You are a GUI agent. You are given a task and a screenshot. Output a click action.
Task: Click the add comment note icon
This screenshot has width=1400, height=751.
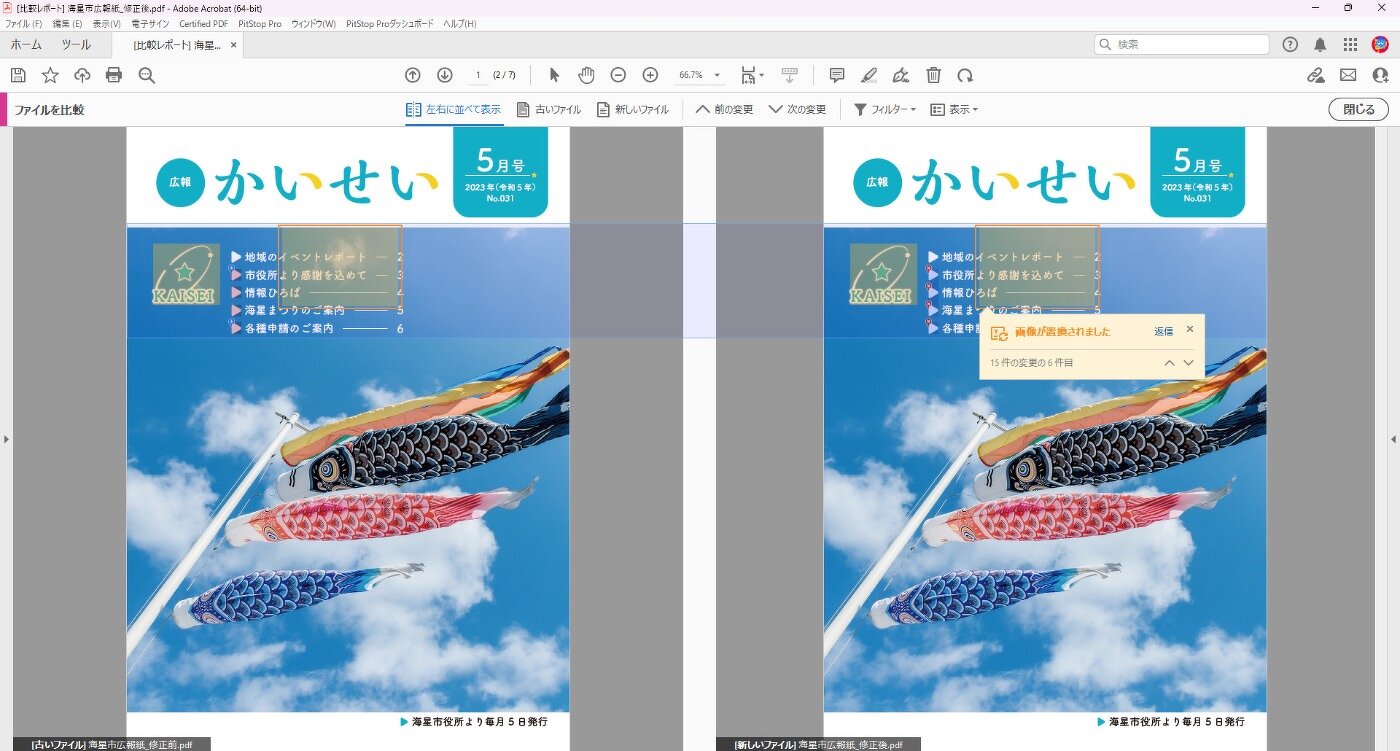point(837,75)
